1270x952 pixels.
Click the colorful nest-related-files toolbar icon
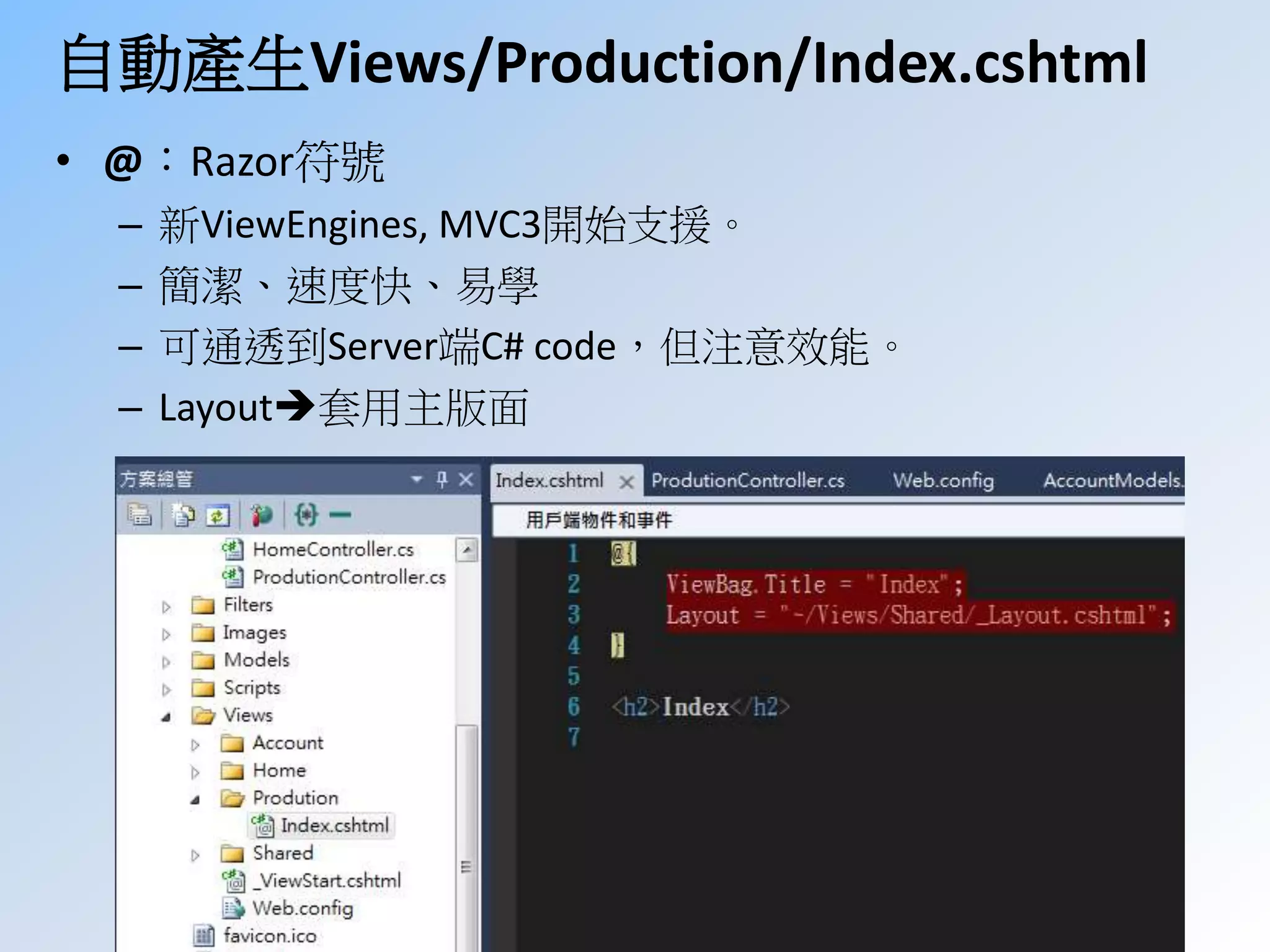pos(261,515)
